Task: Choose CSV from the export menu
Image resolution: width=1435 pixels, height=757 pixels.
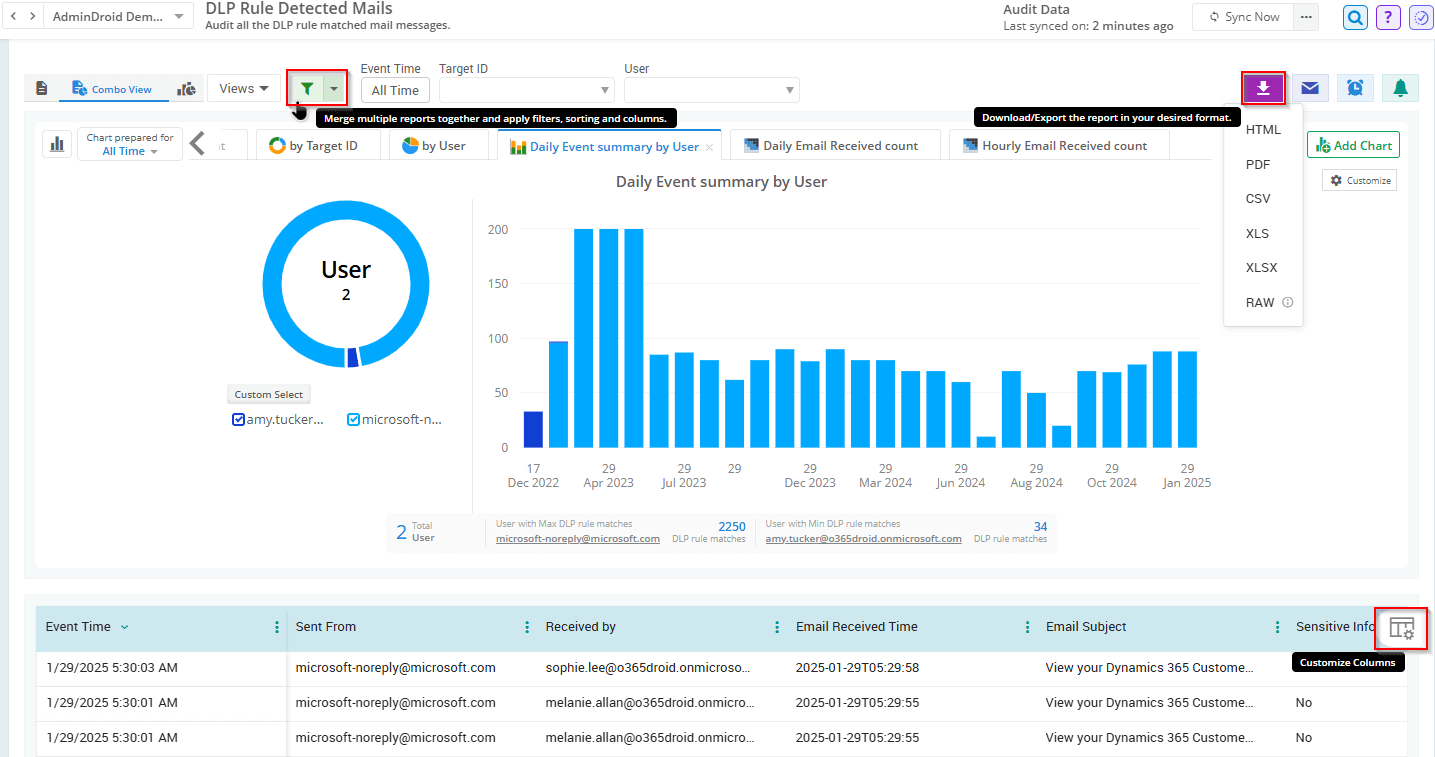Action: pyautogui.click(x=1257, y=198)
